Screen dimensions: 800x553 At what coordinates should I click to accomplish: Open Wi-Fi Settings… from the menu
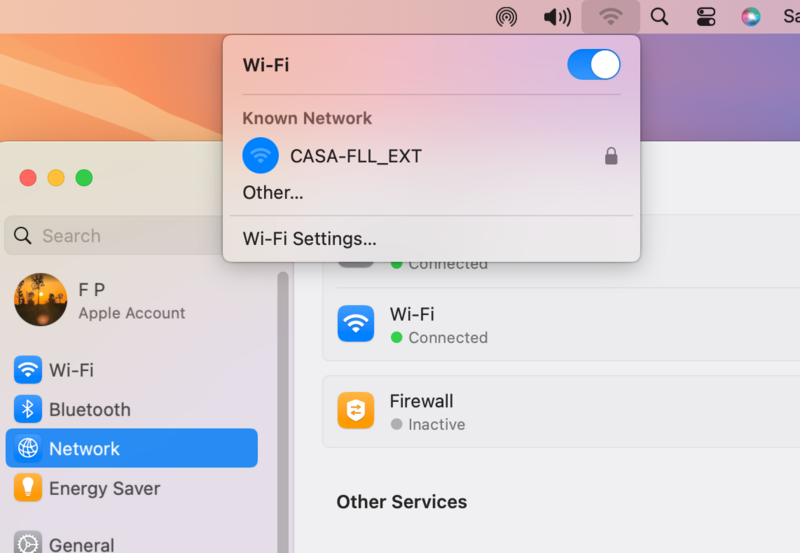point(309,239)
